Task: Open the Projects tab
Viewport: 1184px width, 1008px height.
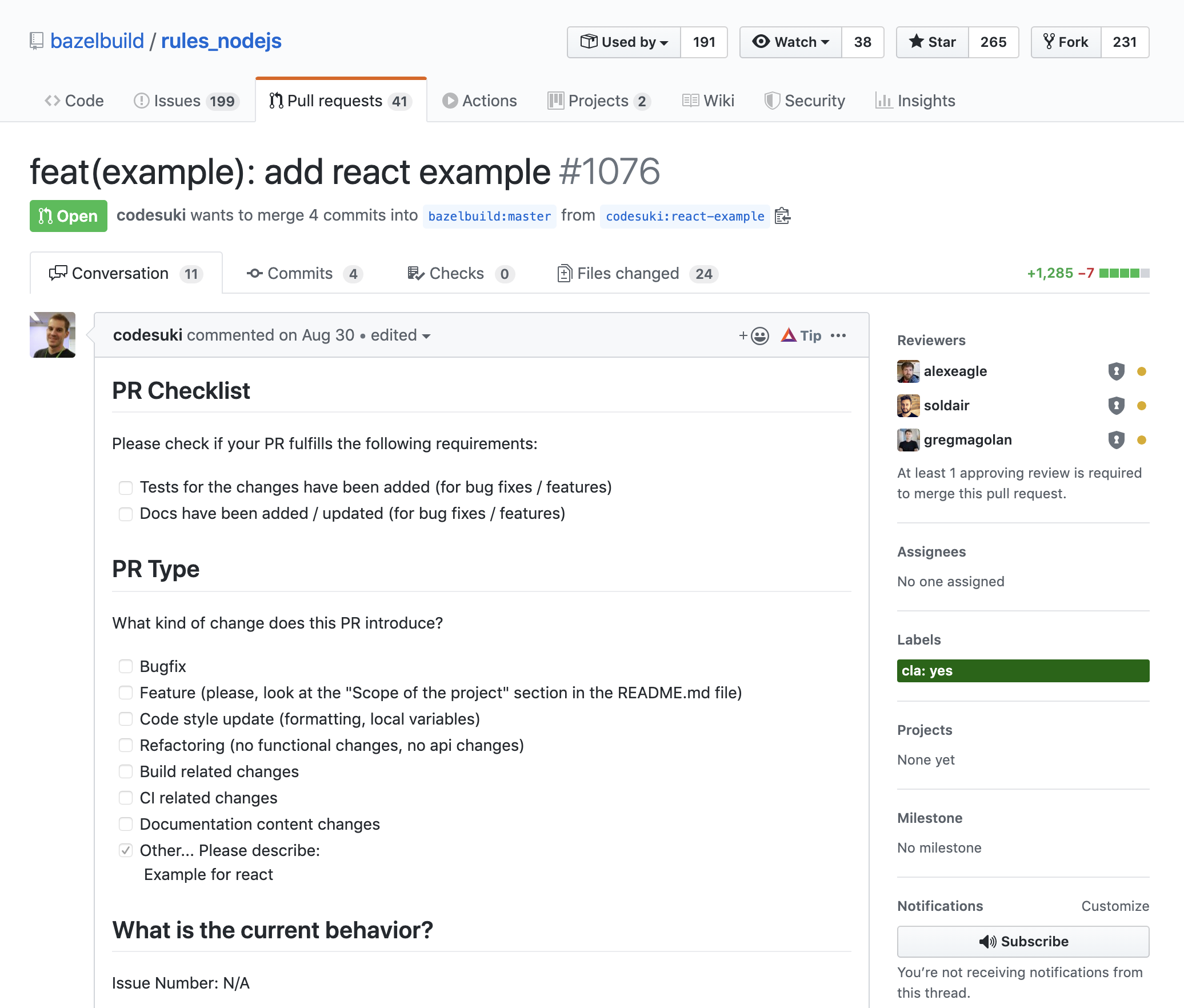Action: [x=599, y=101]
